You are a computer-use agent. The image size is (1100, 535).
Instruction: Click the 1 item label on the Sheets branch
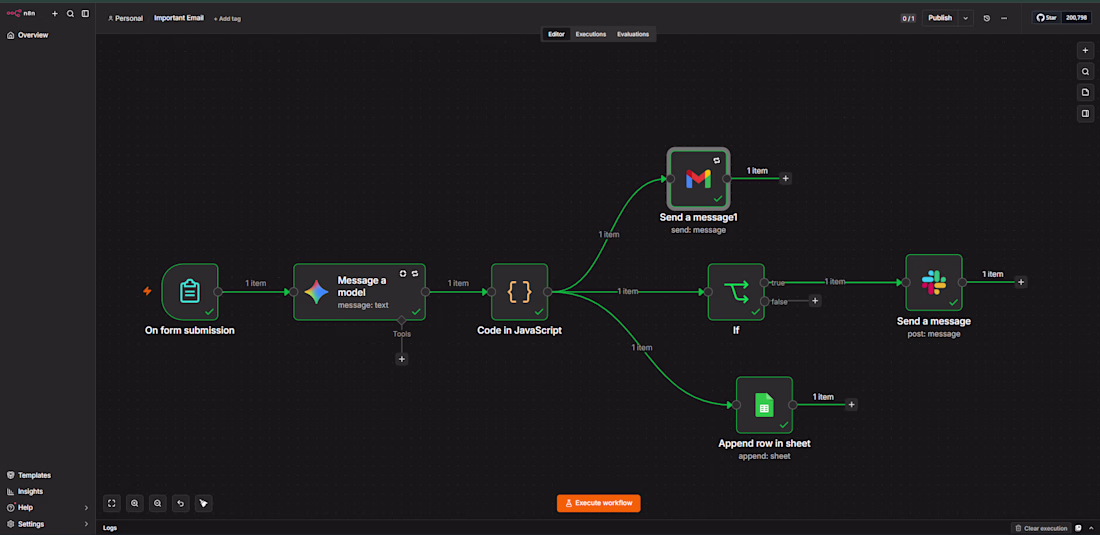642,347
